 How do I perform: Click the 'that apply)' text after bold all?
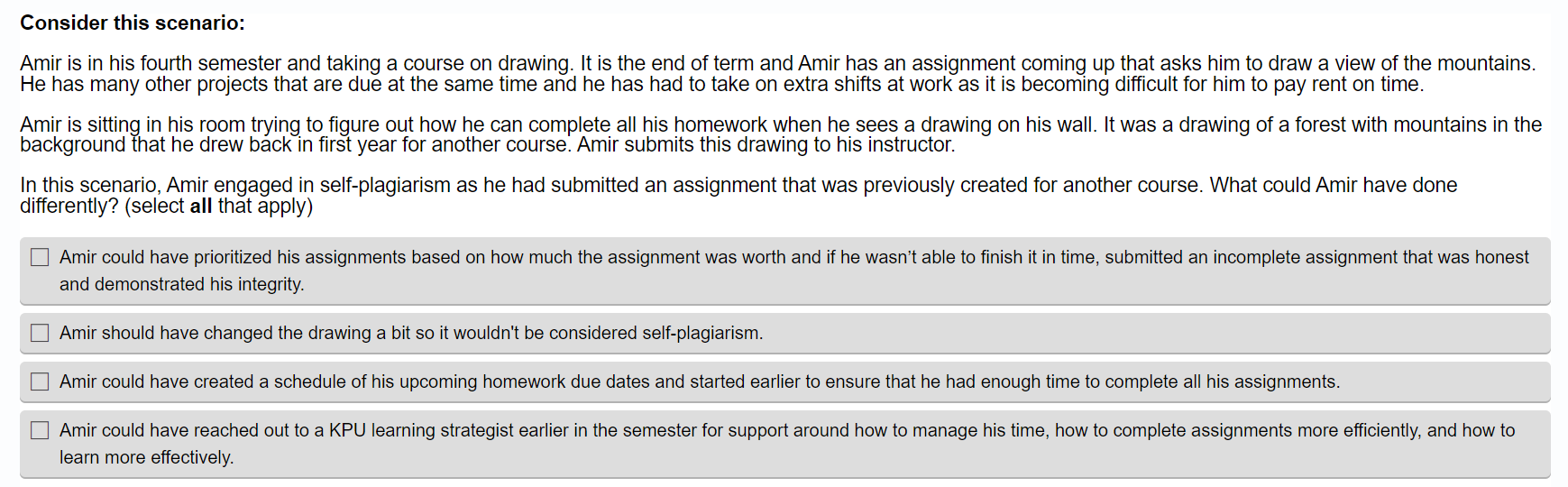[x=265, y=206]
